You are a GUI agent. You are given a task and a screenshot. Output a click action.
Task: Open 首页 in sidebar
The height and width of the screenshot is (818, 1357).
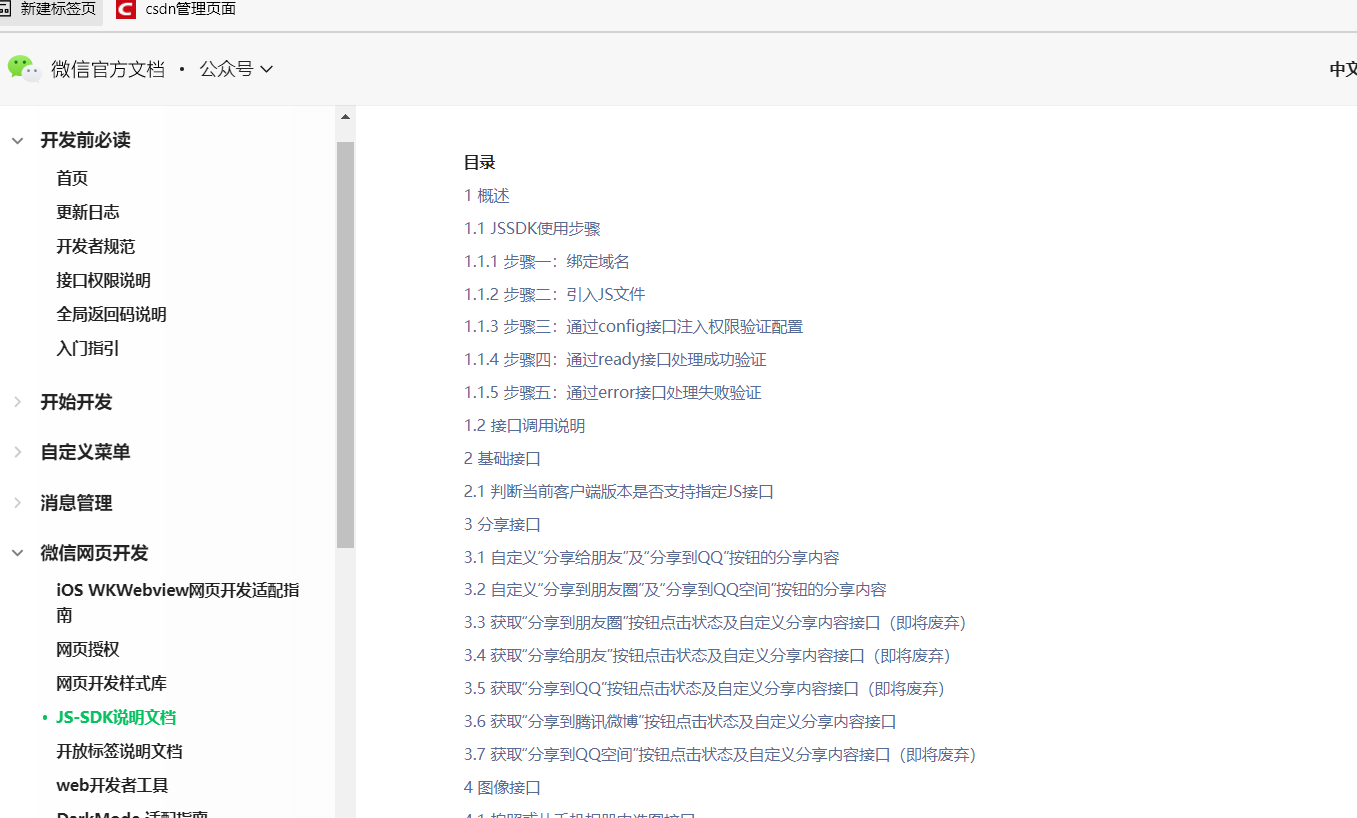point(72,178)
